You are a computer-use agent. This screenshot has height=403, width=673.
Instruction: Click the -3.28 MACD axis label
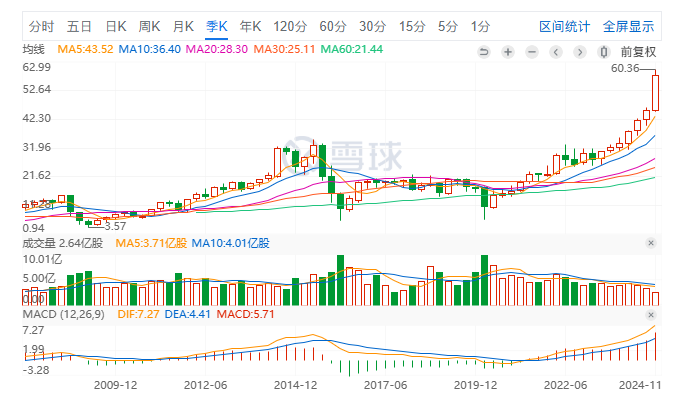click(x=36, y=370)
